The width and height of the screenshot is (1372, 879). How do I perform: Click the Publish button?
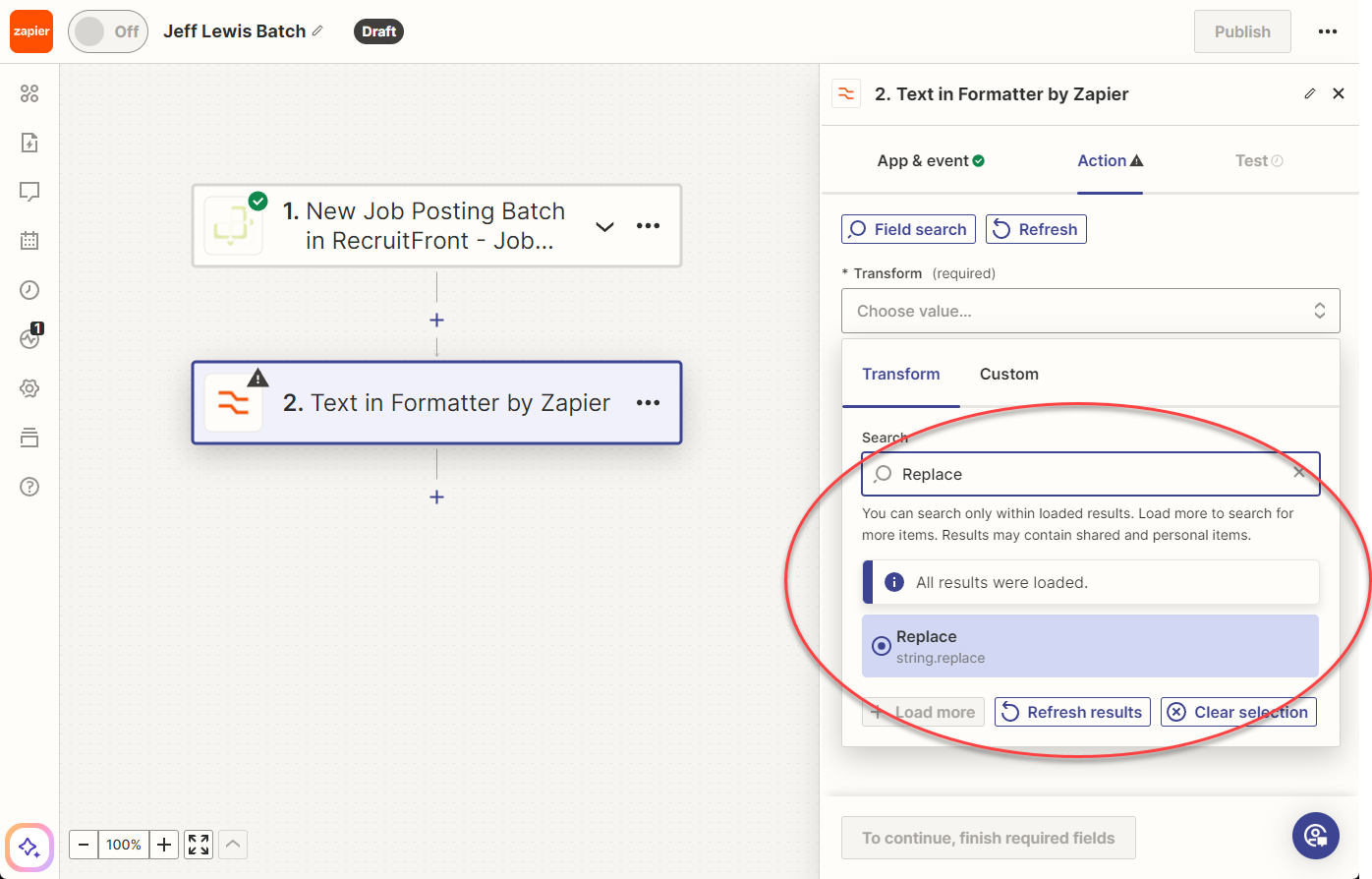click(x=1242, y=31)
